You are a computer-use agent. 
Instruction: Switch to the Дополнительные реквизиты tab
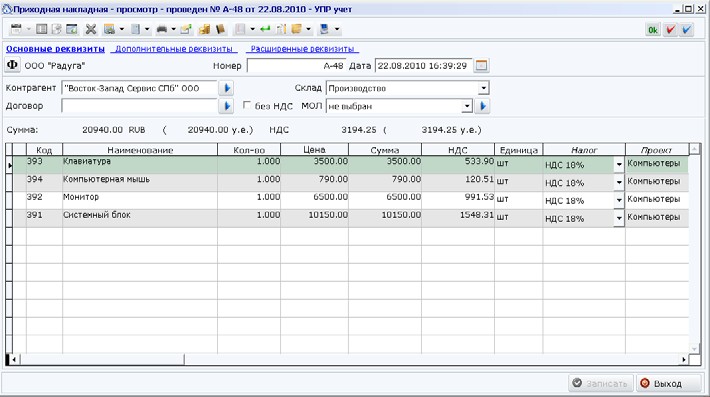(x=174, y=49)
